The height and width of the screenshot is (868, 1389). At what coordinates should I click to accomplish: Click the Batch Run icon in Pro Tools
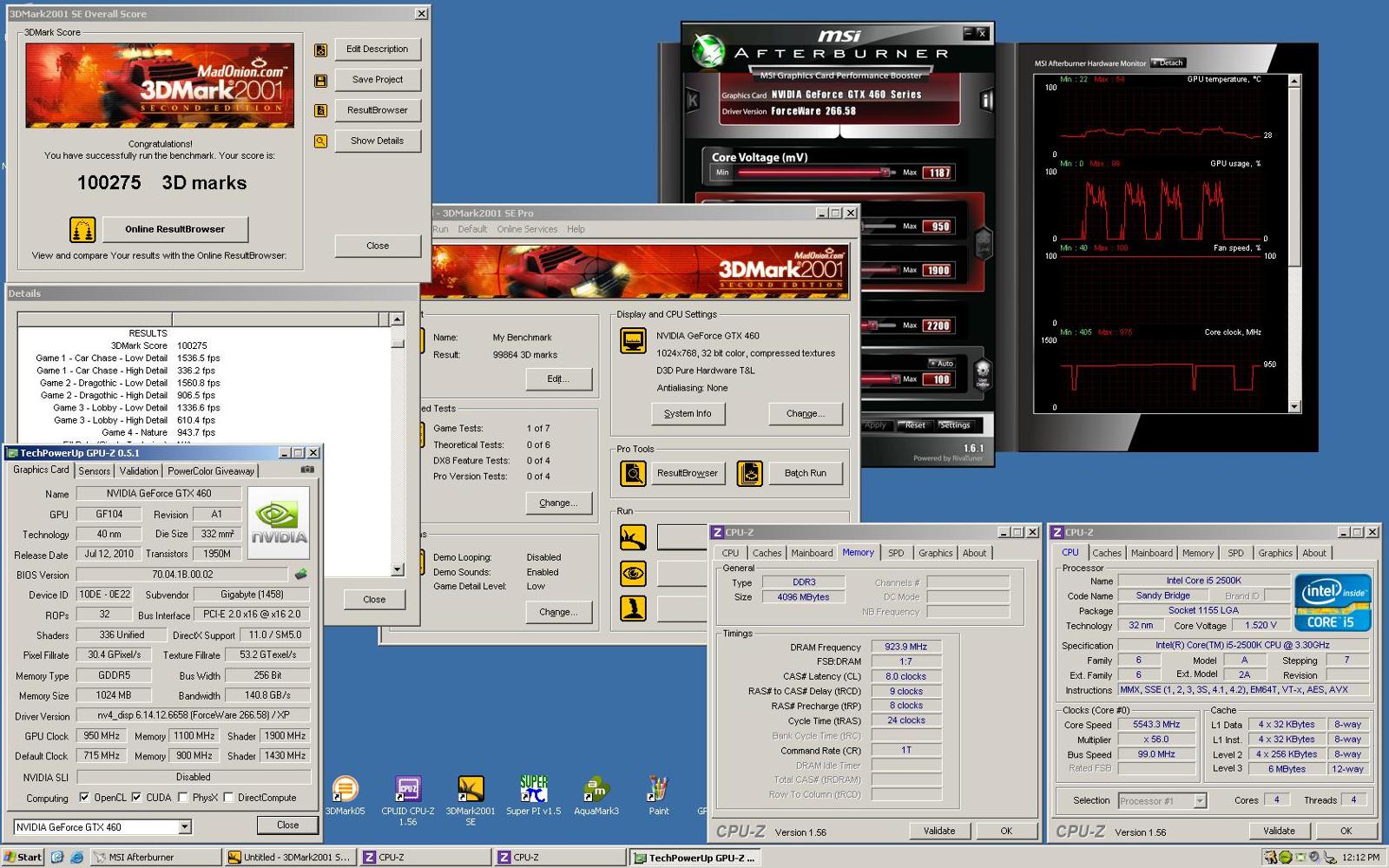(x=749, y=473)
